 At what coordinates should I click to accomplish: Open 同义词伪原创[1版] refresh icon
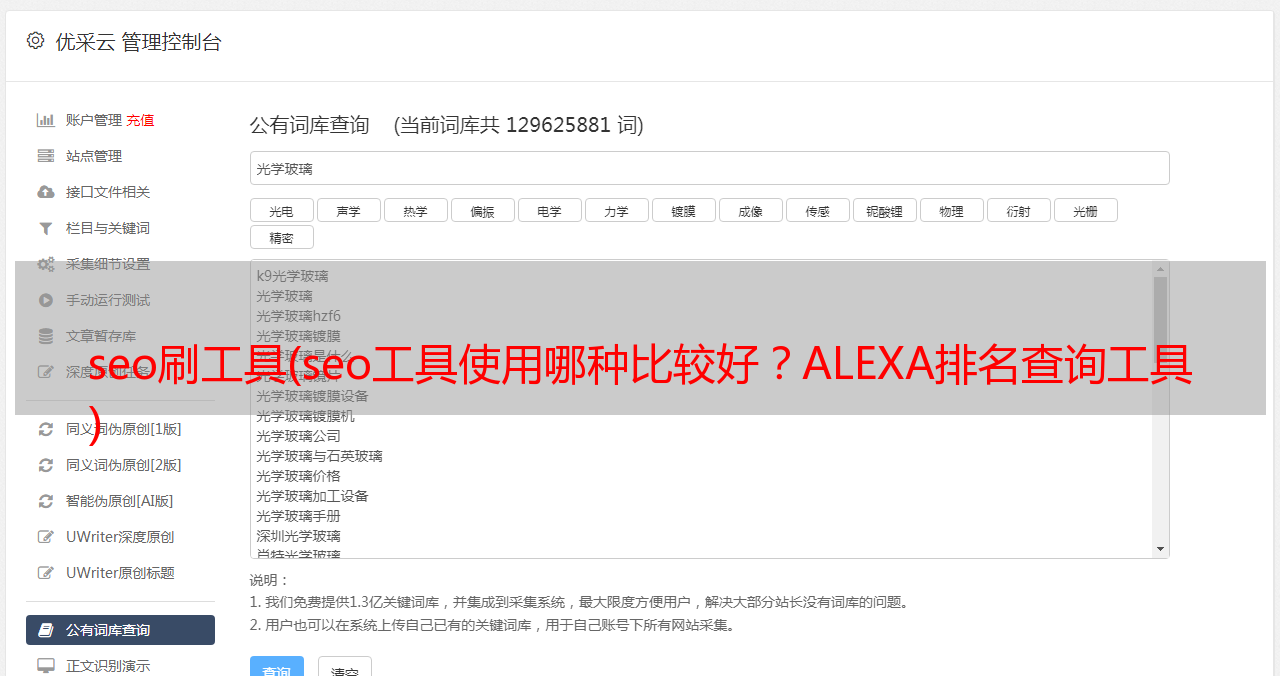point(45,429)
